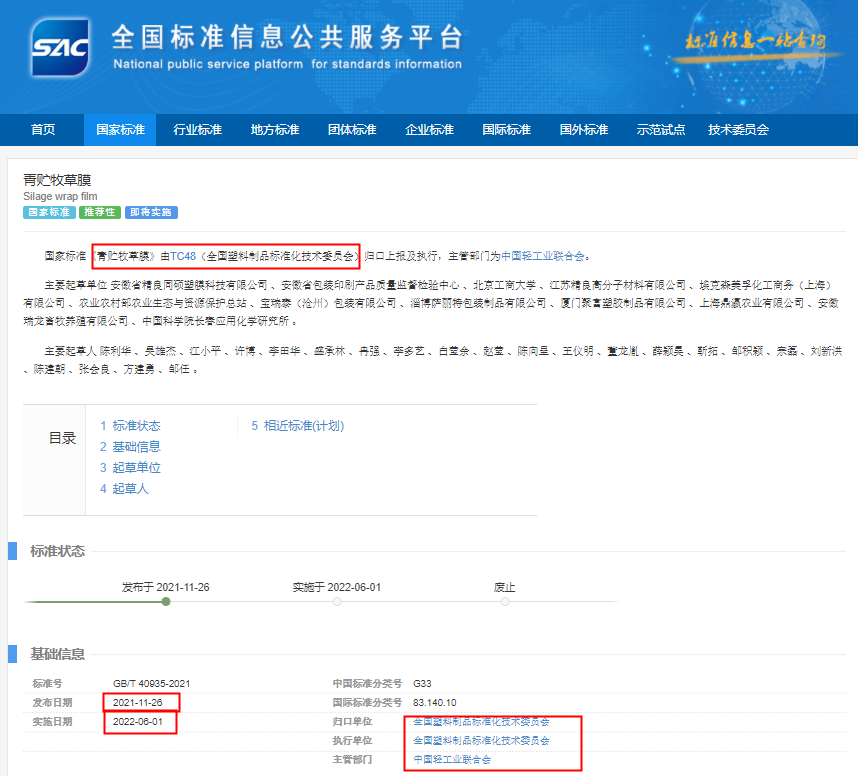Click the TC48 committee link in the paragraph
This screenshot has width=858, height=776.
pyautogui.click(x=182, y=256)
